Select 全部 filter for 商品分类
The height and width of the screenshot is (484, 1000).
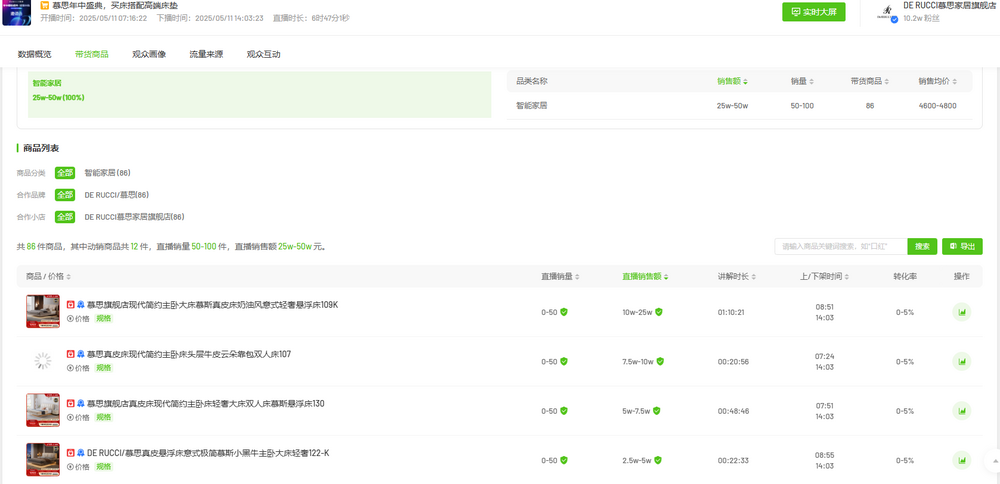[x=64, y=173]
